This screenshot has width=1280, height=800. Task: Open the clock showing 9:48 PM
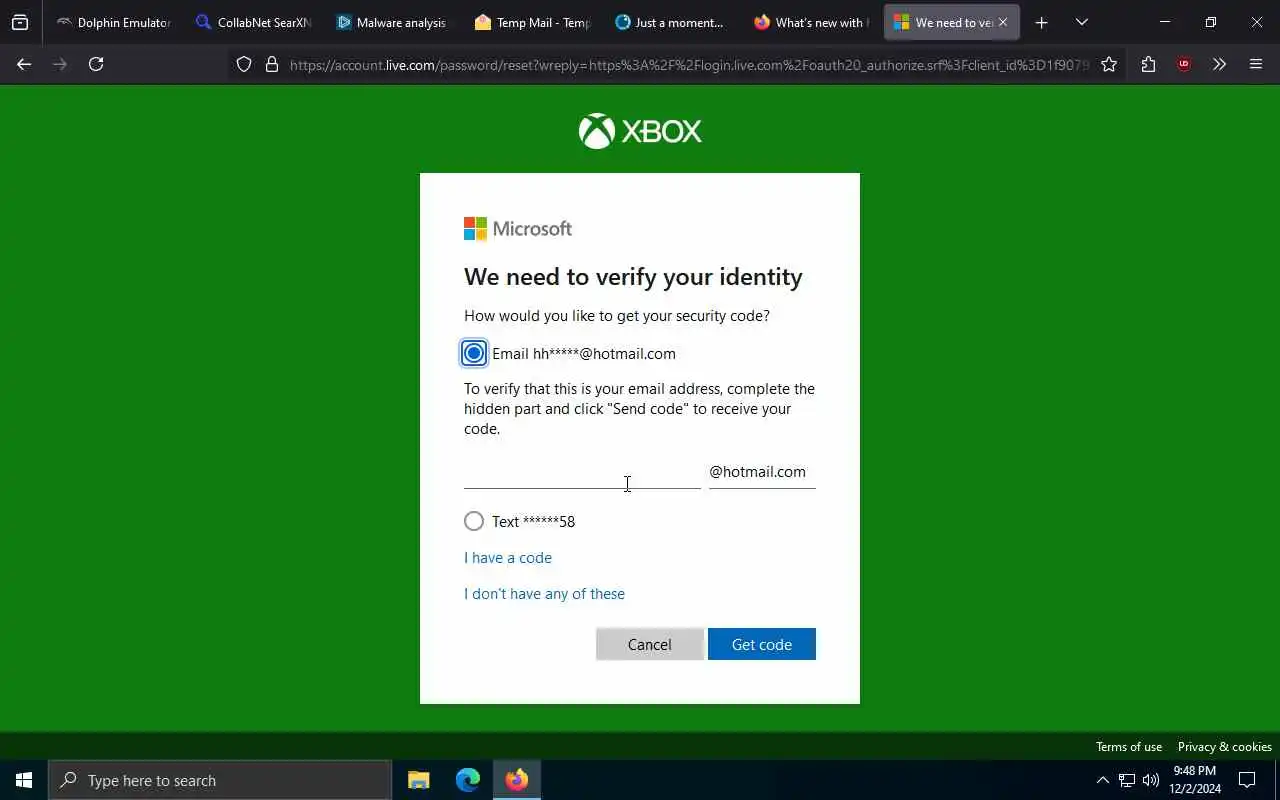(1195, 780)
